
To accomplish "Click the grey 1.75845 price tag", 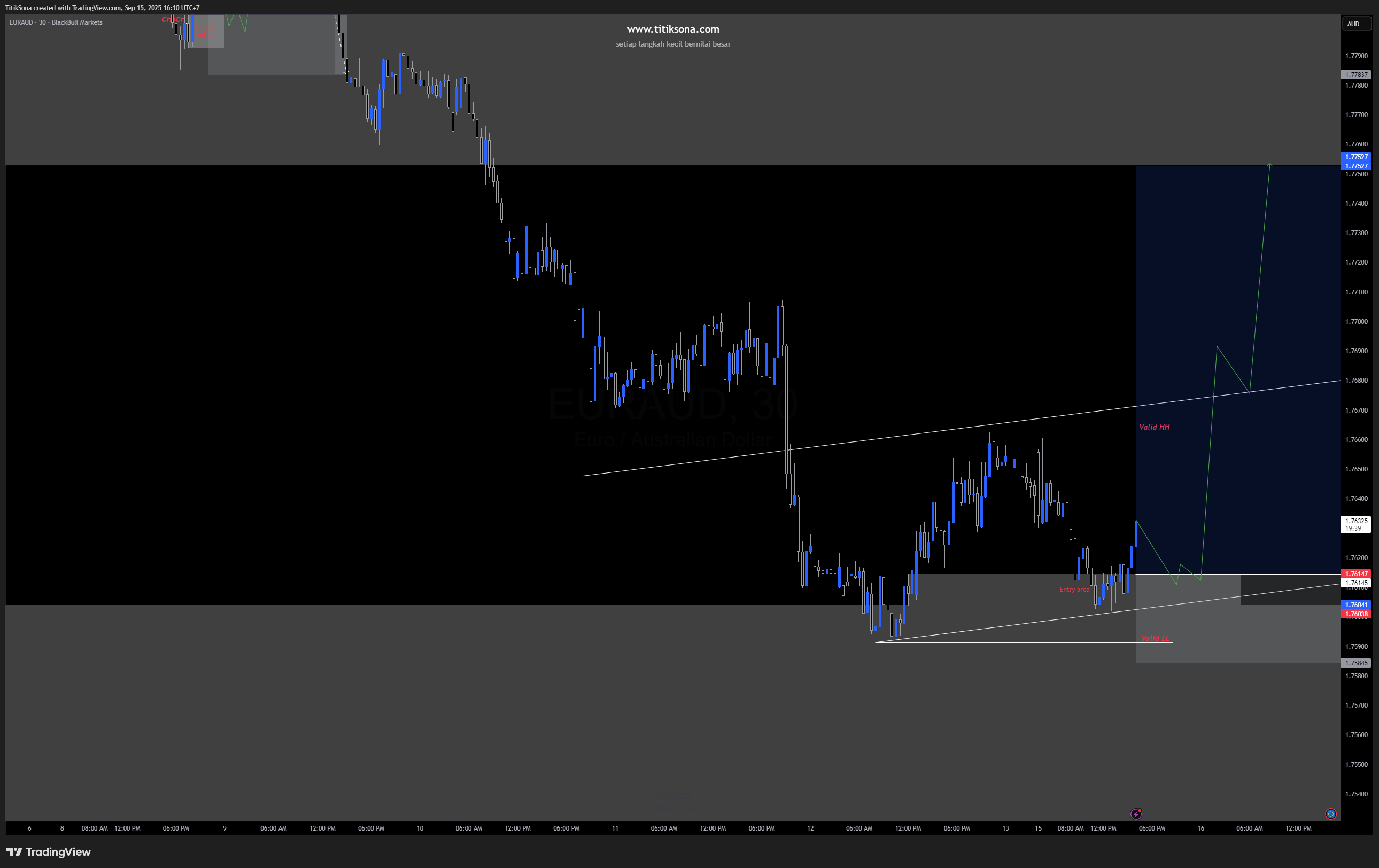I will (1355, 663).
